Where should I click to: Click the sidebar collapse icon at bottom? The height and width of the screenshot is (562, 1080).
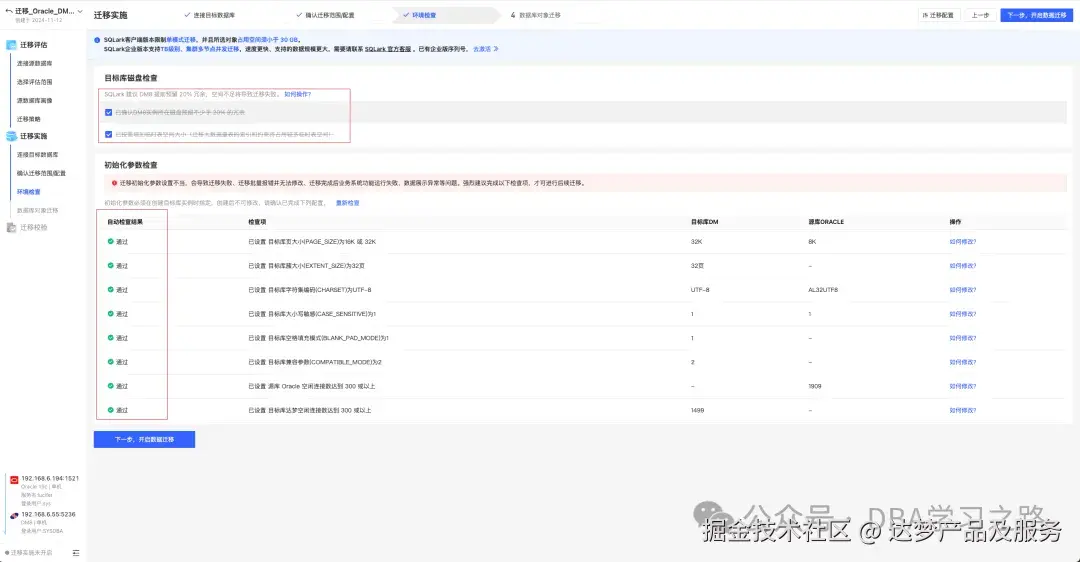click(76, 553)
